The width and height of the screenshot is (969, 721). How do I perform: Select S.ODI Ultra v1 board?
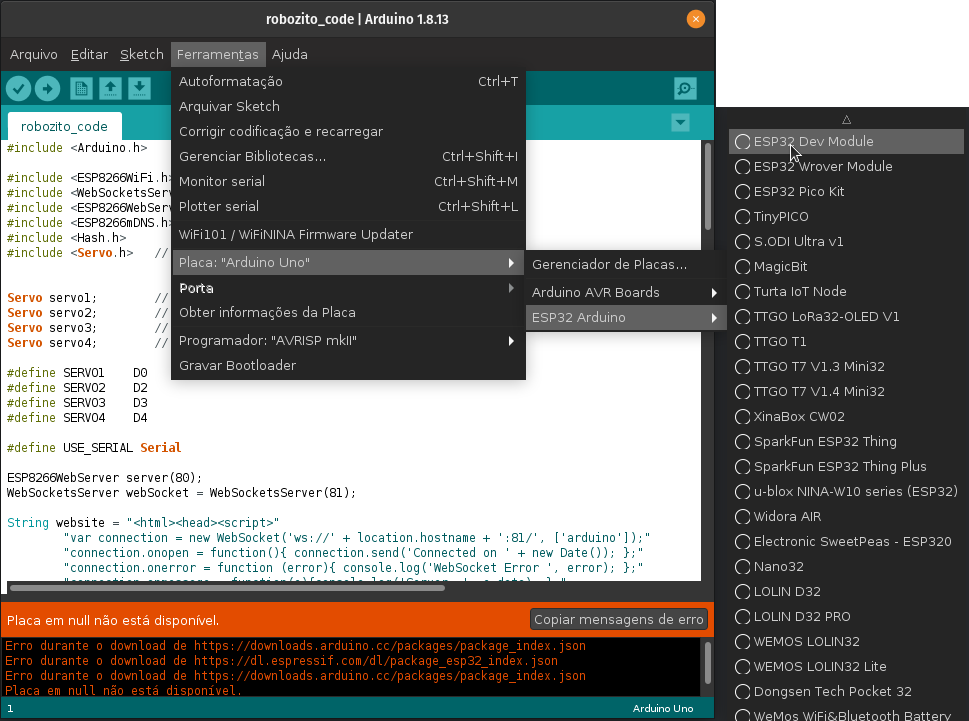(x=846, y=242)
